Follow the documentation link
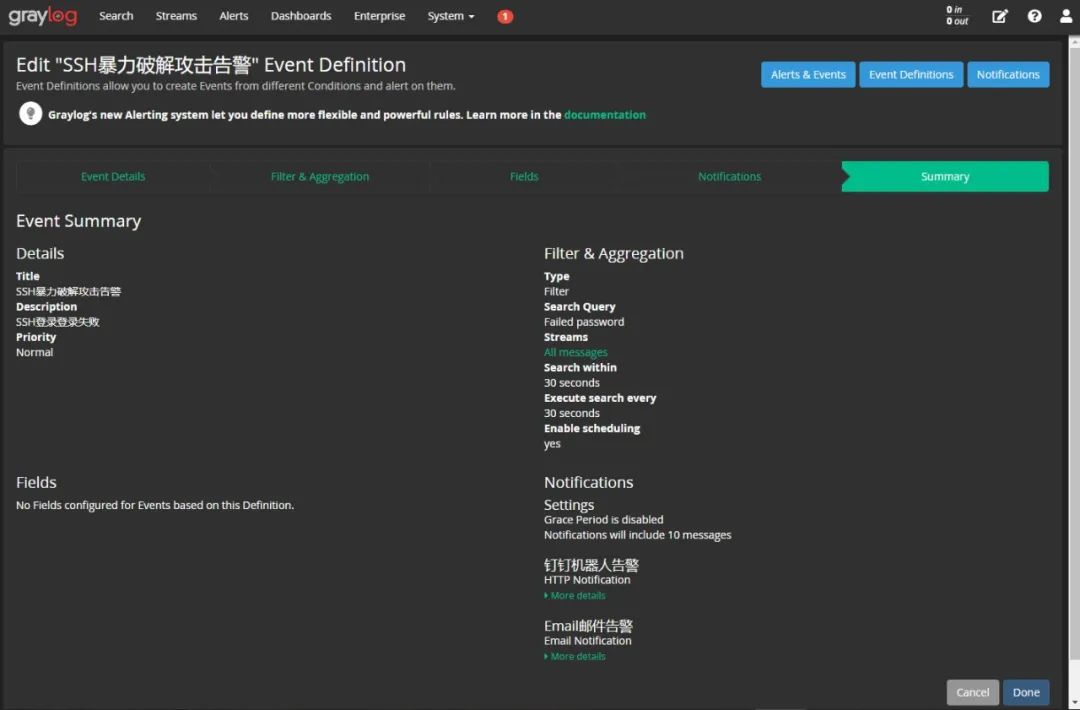This screenshot has width=1080, height=710. 605,114
